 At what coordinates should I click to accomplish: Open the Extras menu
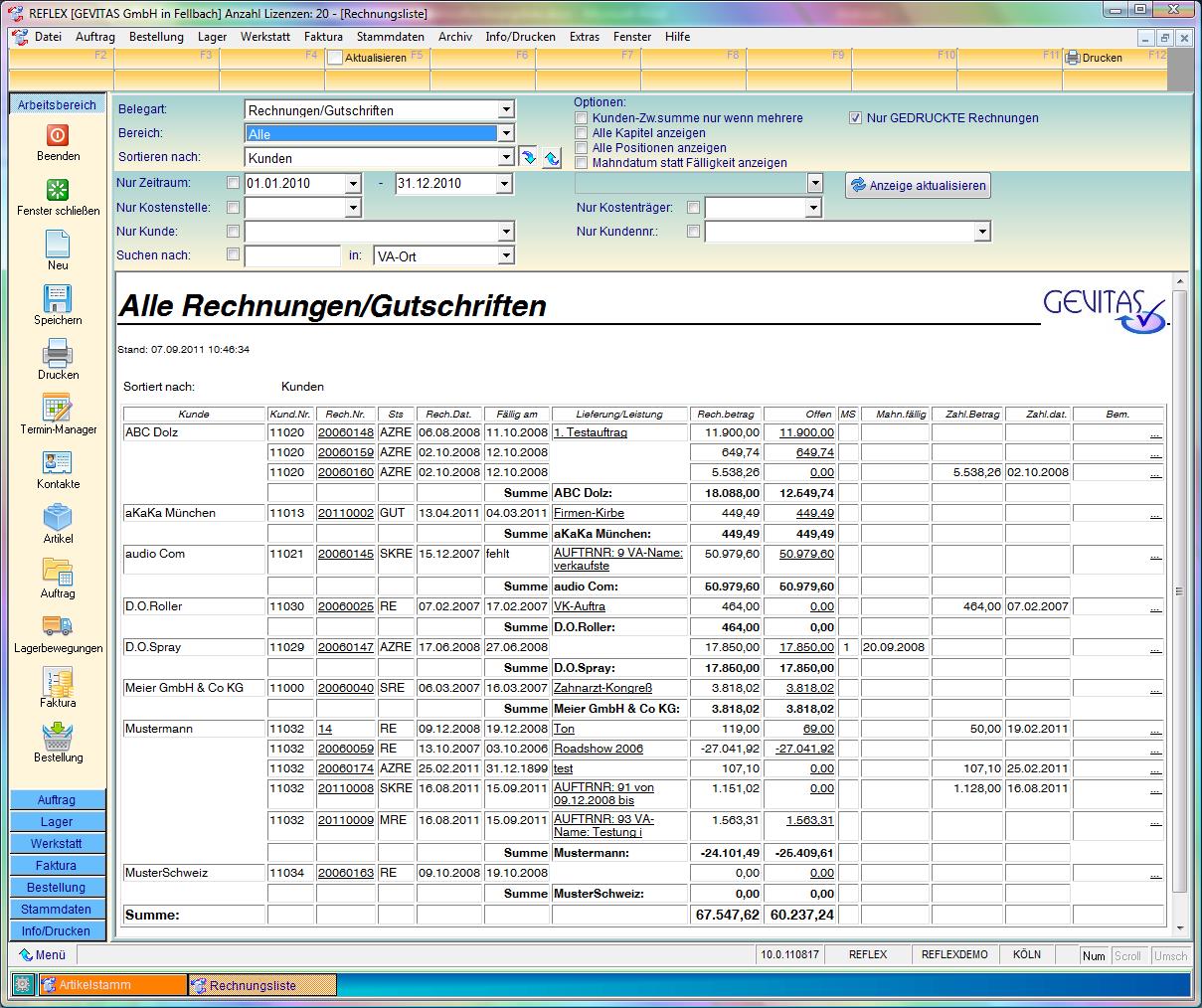(585, 37)
